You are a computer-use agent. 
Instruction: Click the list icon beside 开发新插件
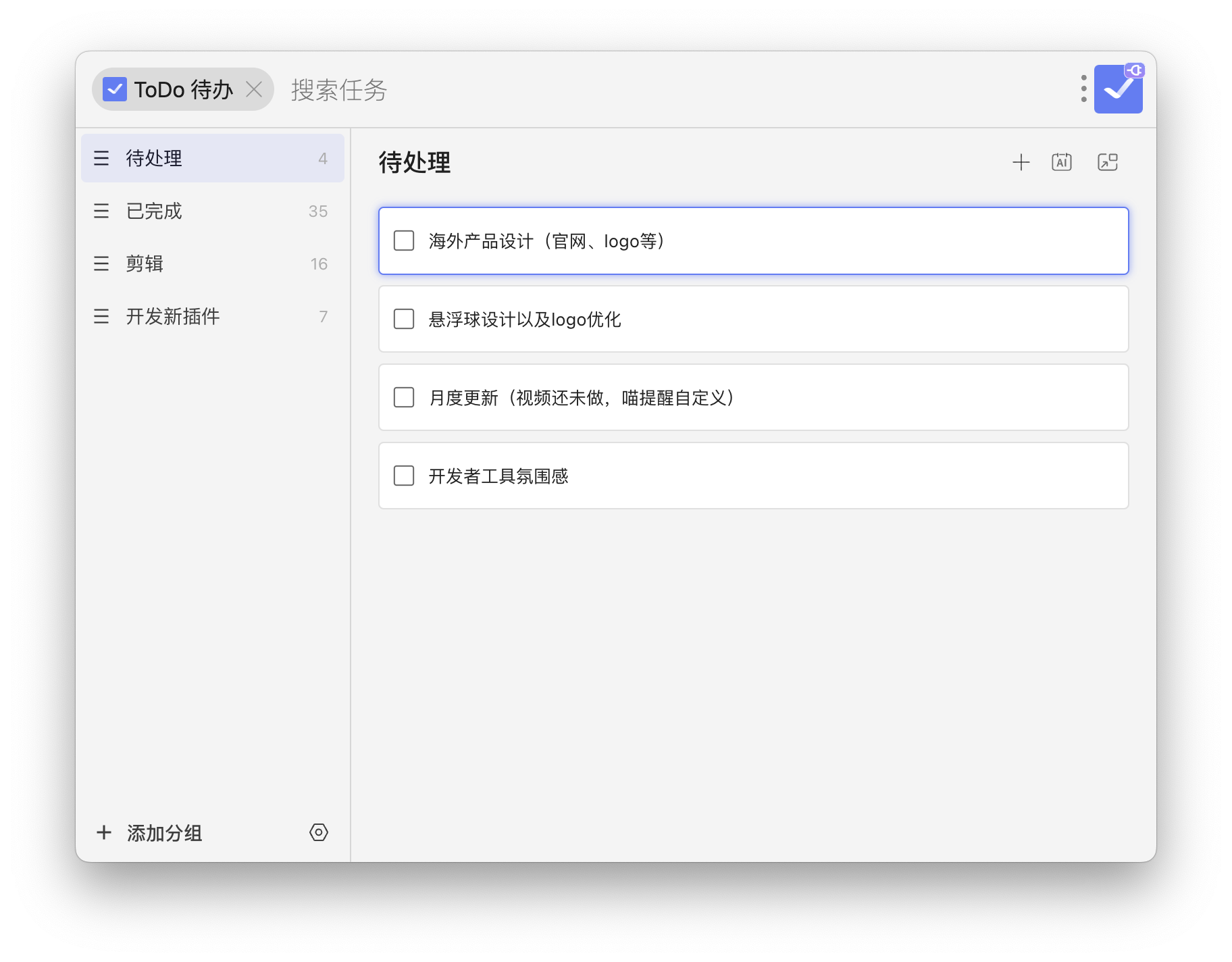[101, 316]
